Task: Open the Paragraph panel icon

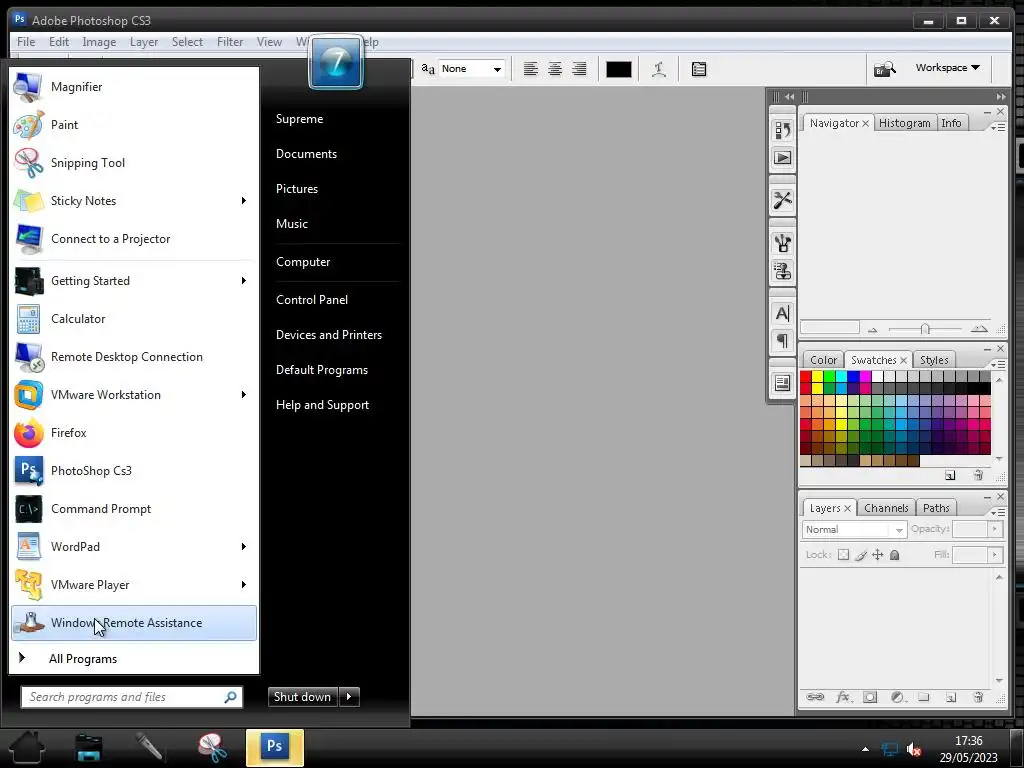Action: click(782, 341)
